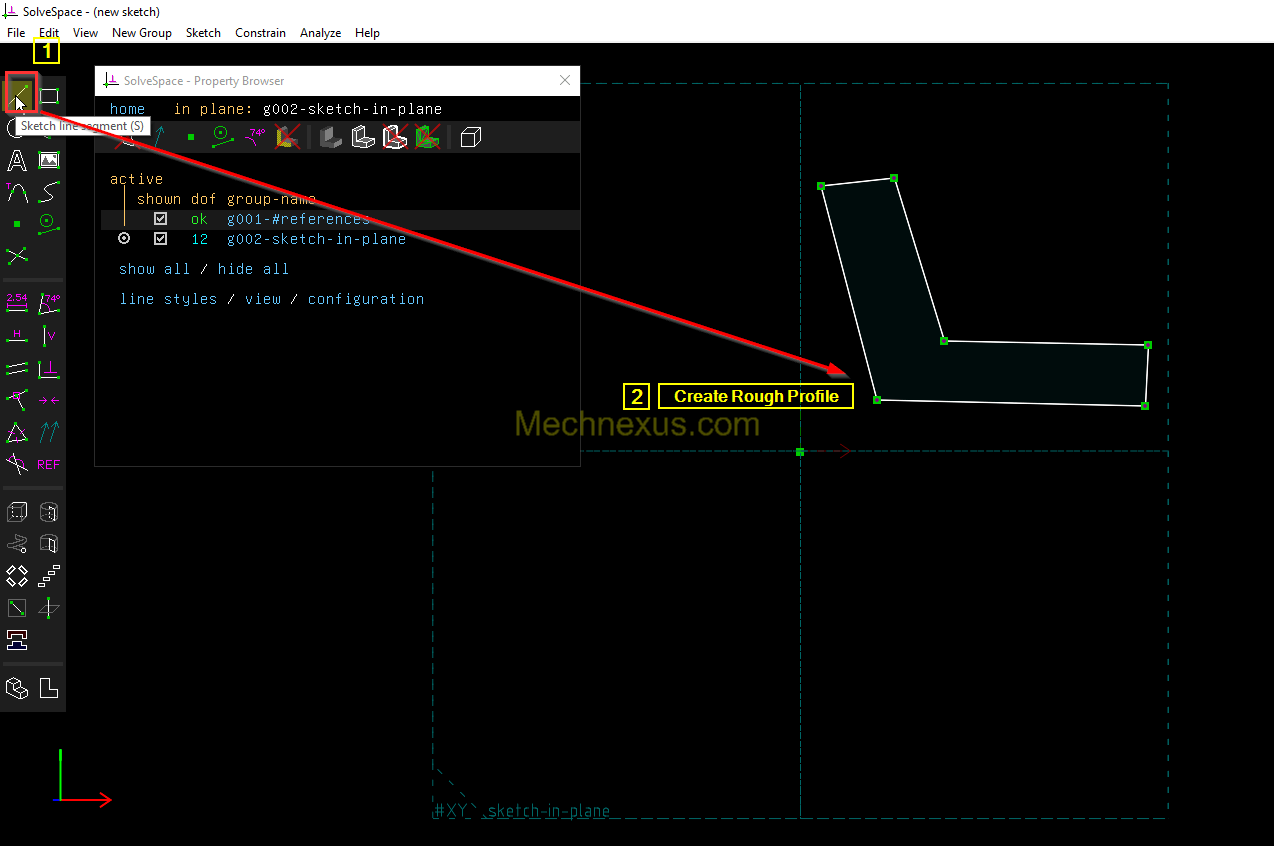Screen dimensions: 1274x846
Task: Toggle crossed-out white solid edges visibility icon
Action: point(395,137)
